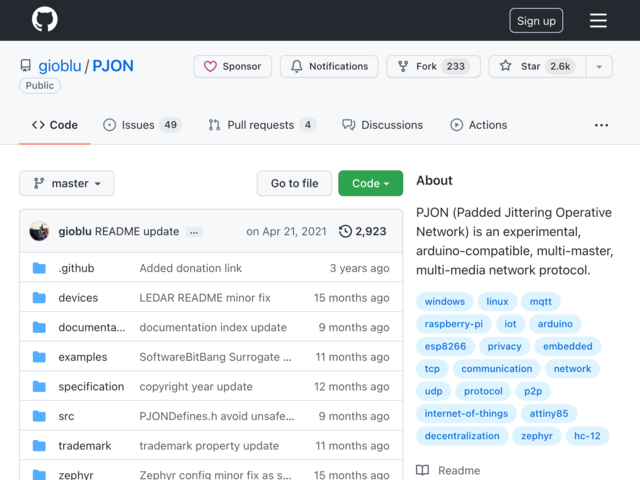Open 'LEDAR README minor fix' commit
The height and width of the screenshot is (480, 640).
[x=205, y=298]
